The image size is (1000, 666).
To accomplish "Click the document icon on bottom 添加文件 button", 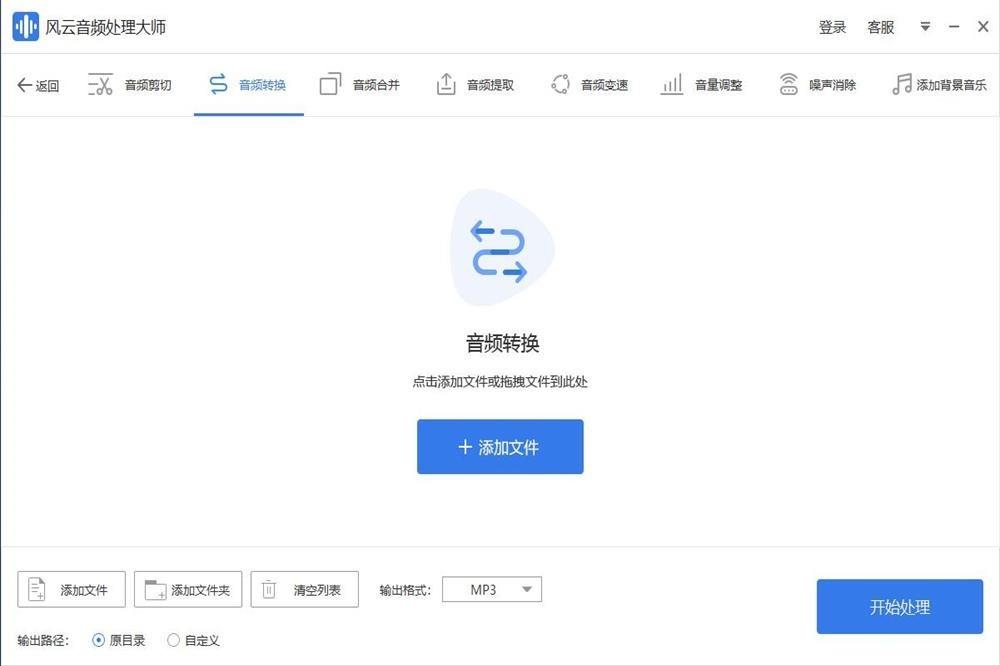I will (37, 589).
